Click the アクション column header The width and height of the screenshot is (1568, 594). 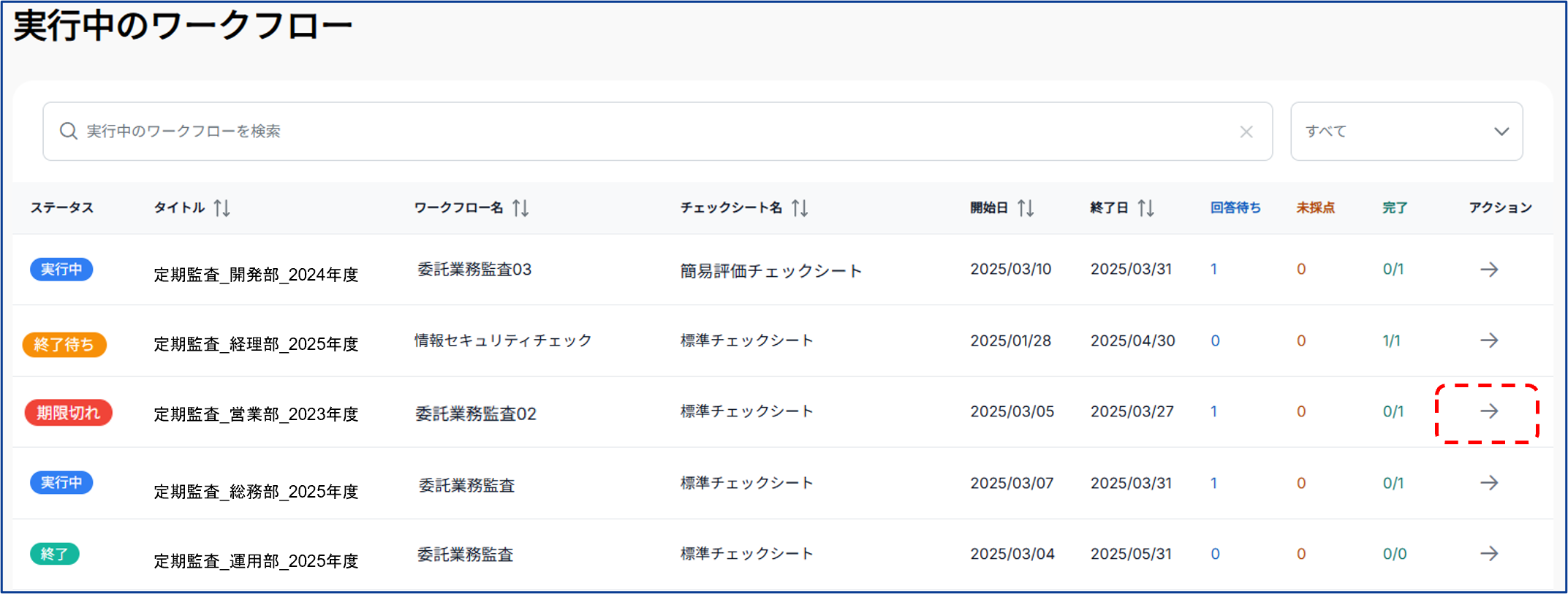click(x=1500, y=207)
